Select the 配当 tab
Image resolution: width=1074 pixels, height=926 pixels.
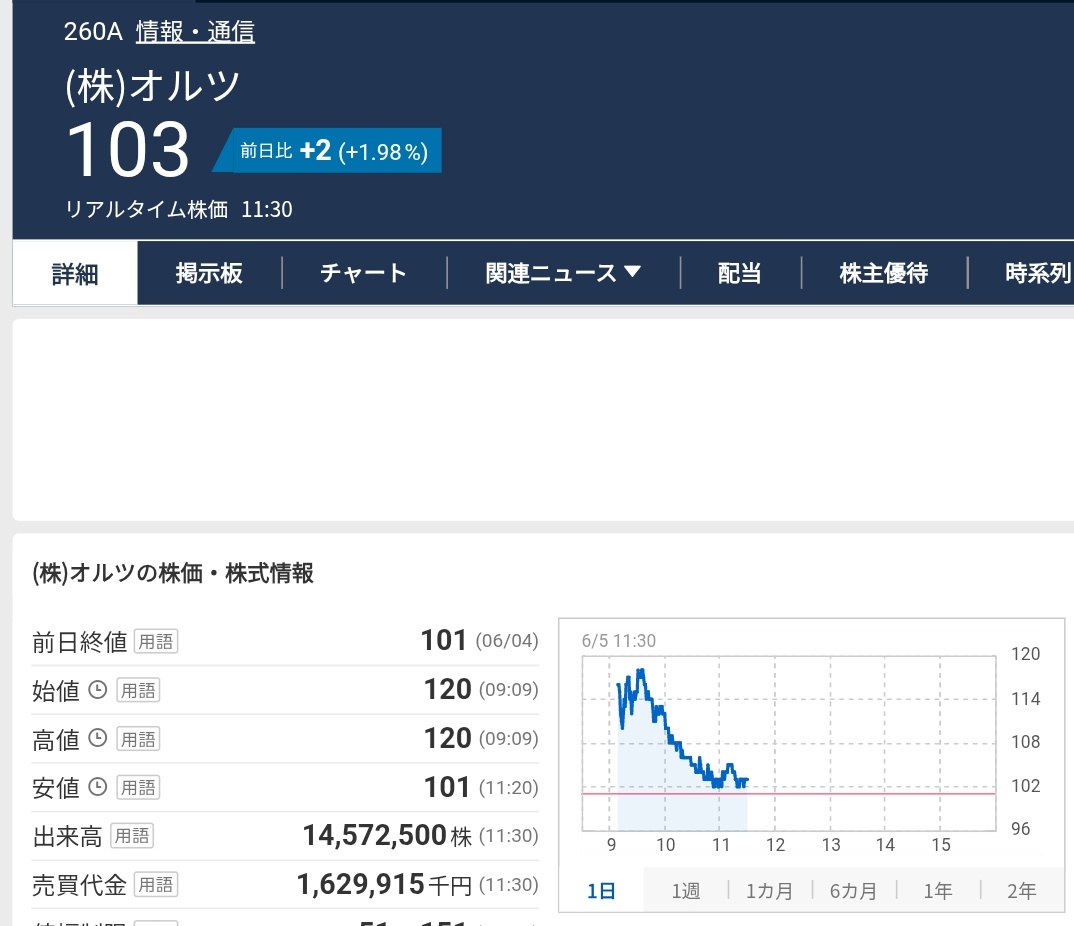[738, 272]
